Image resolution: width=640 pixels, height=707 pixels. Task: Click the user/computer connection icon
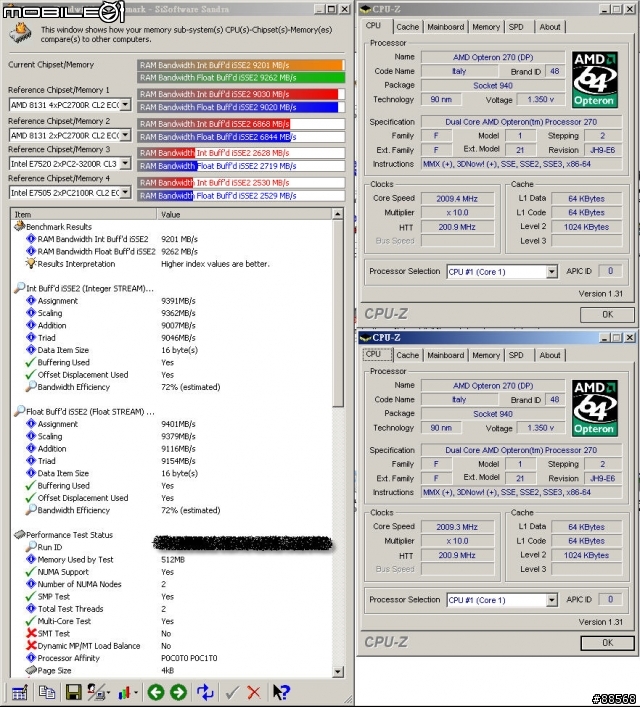click(96, 692)
